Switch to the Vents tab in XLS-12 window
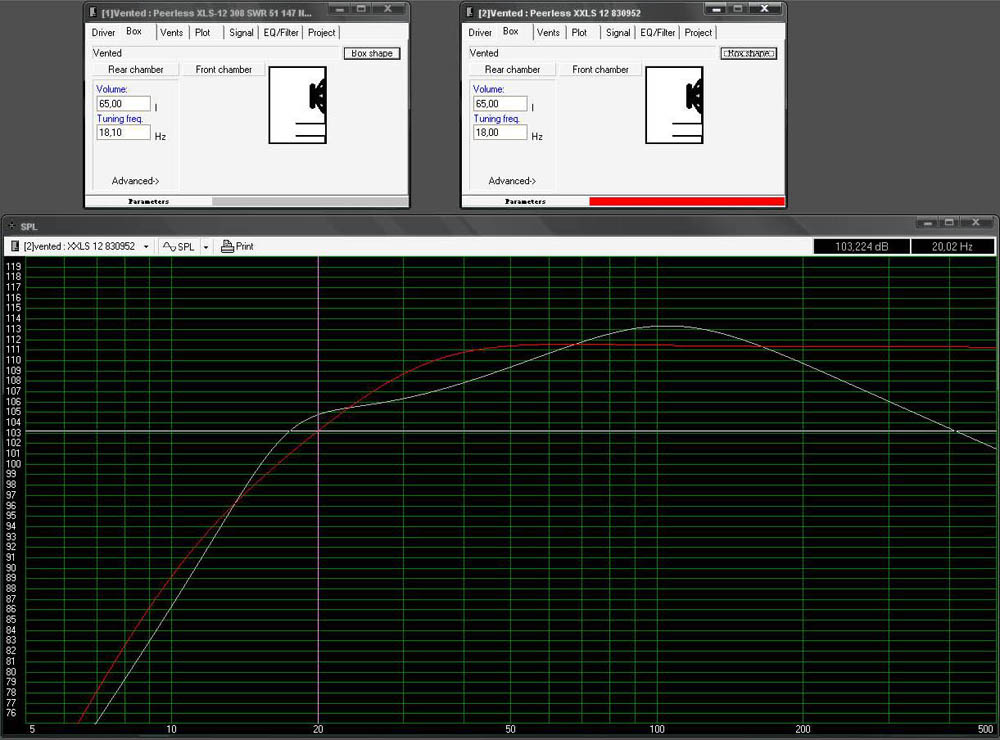Viewport: 1000px width, 740px height. tap(172, 32)
